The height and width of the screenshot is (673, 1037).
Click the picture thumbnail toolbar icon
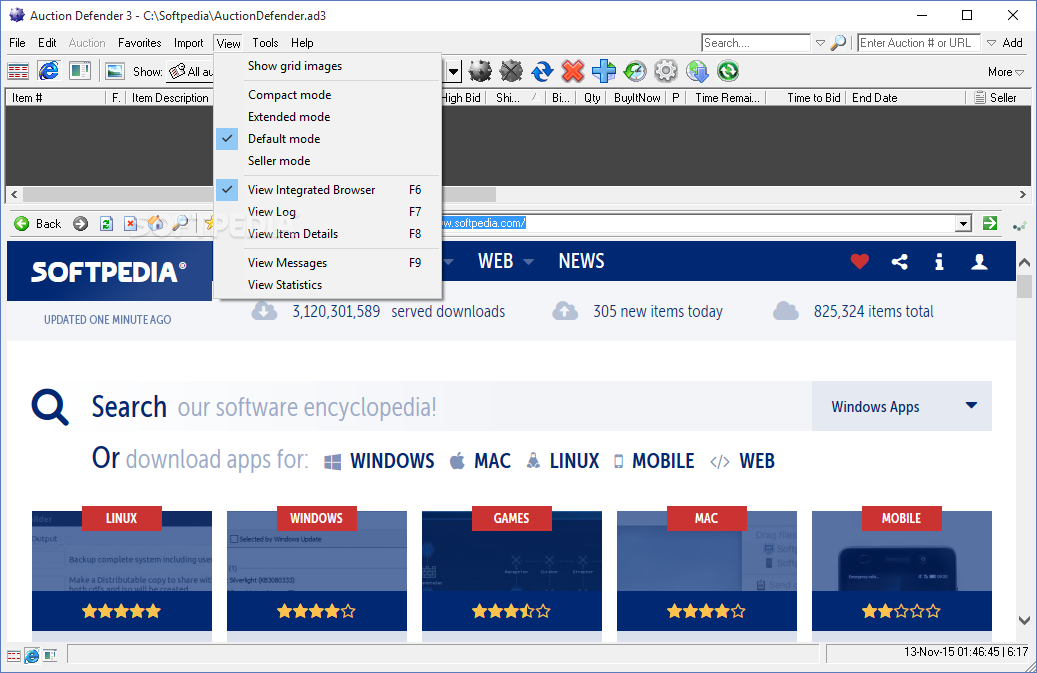[115, 71]
